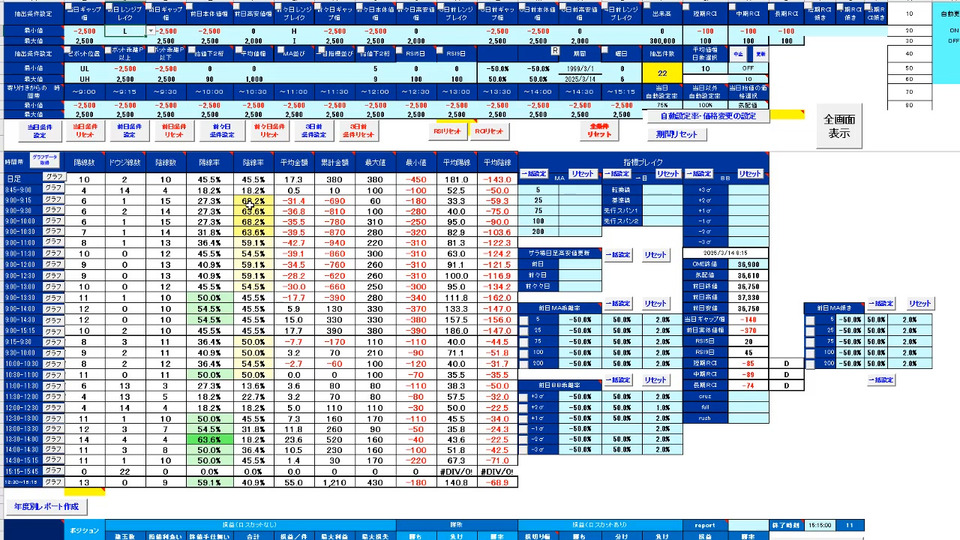Click リセット for ザラ場日足高安値更新
The width and height of the screenshot is (960, 540).
(655, 255)
